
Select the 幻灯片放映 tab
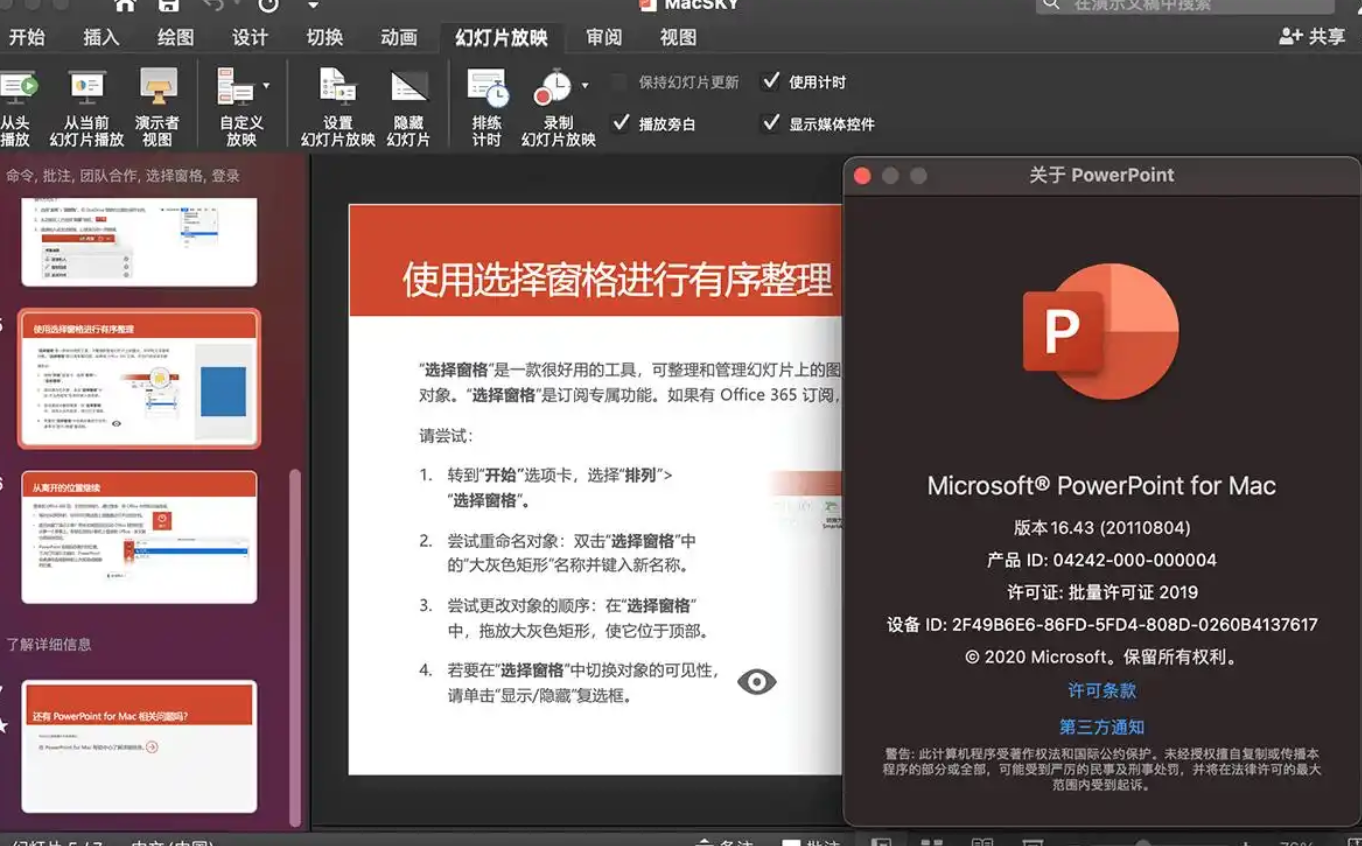pos(501,37)
